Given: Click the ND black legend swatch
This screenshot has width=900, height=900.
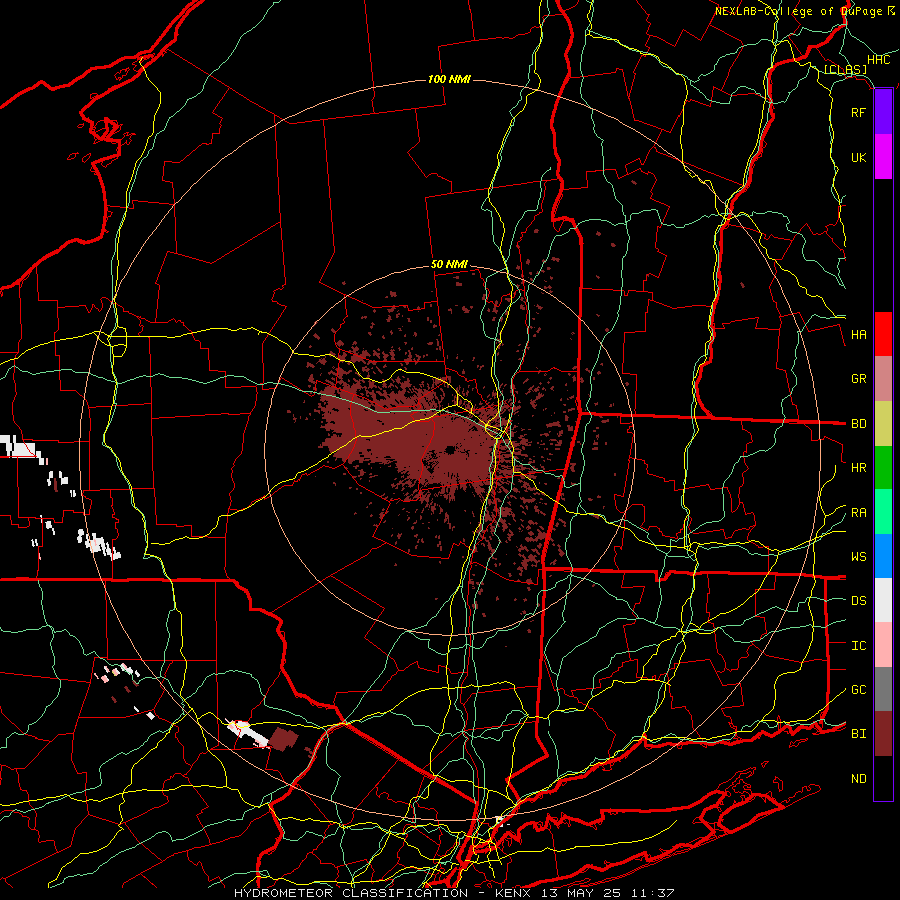Looking at the screenshot, I should coord(883,778).
